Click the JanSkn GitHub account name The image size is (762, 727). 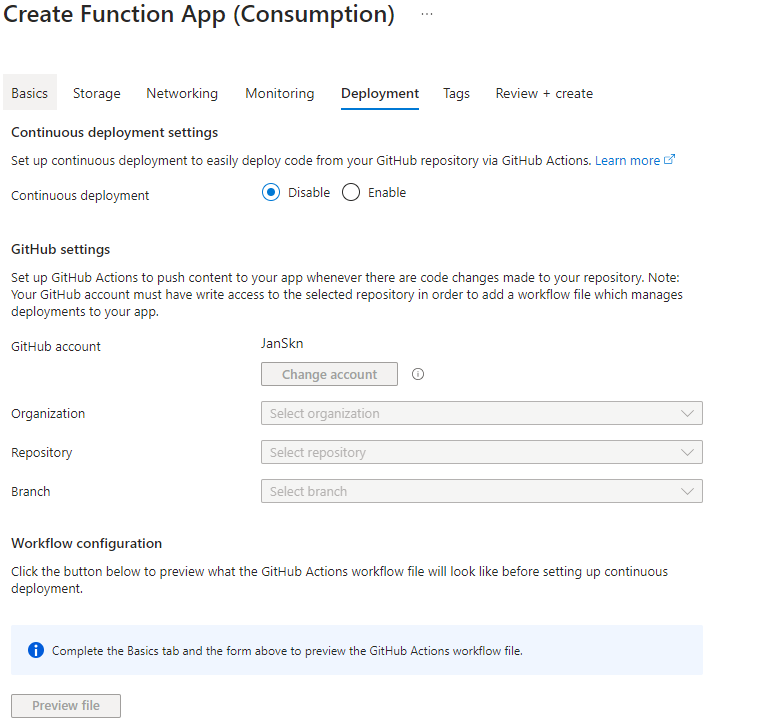point(282,343)
